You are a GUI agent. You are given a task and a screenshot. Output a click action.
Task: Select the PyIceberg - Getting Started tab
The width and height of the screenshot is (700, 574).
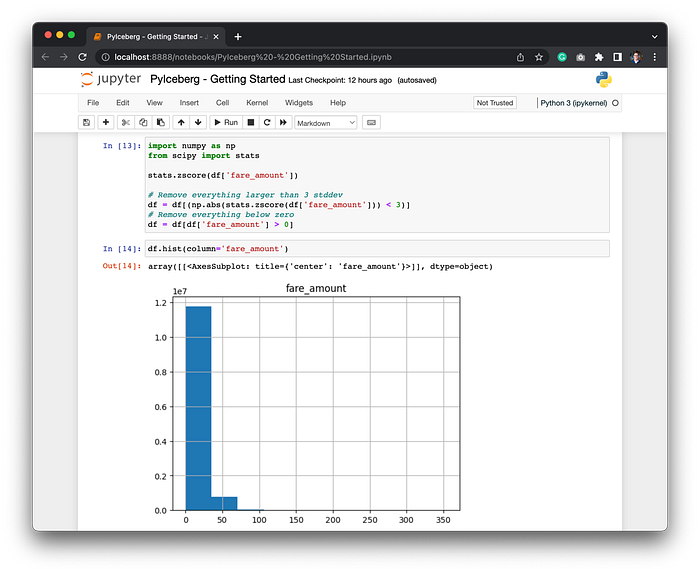click(x=156, y=37)
